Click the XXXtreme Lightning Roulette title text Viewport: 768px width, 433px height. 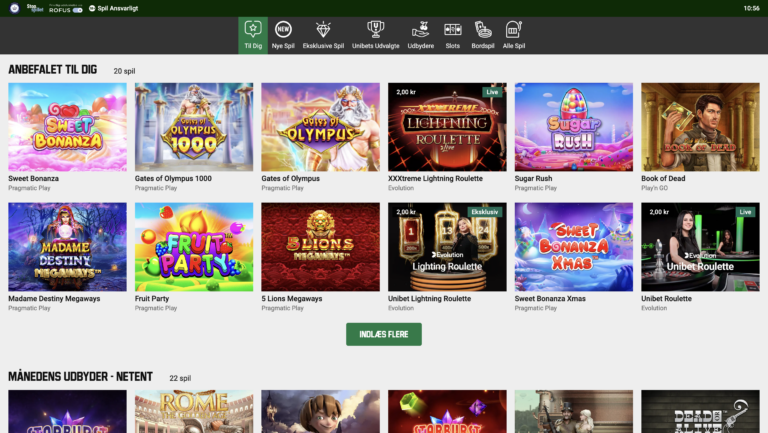coord(435,178)
